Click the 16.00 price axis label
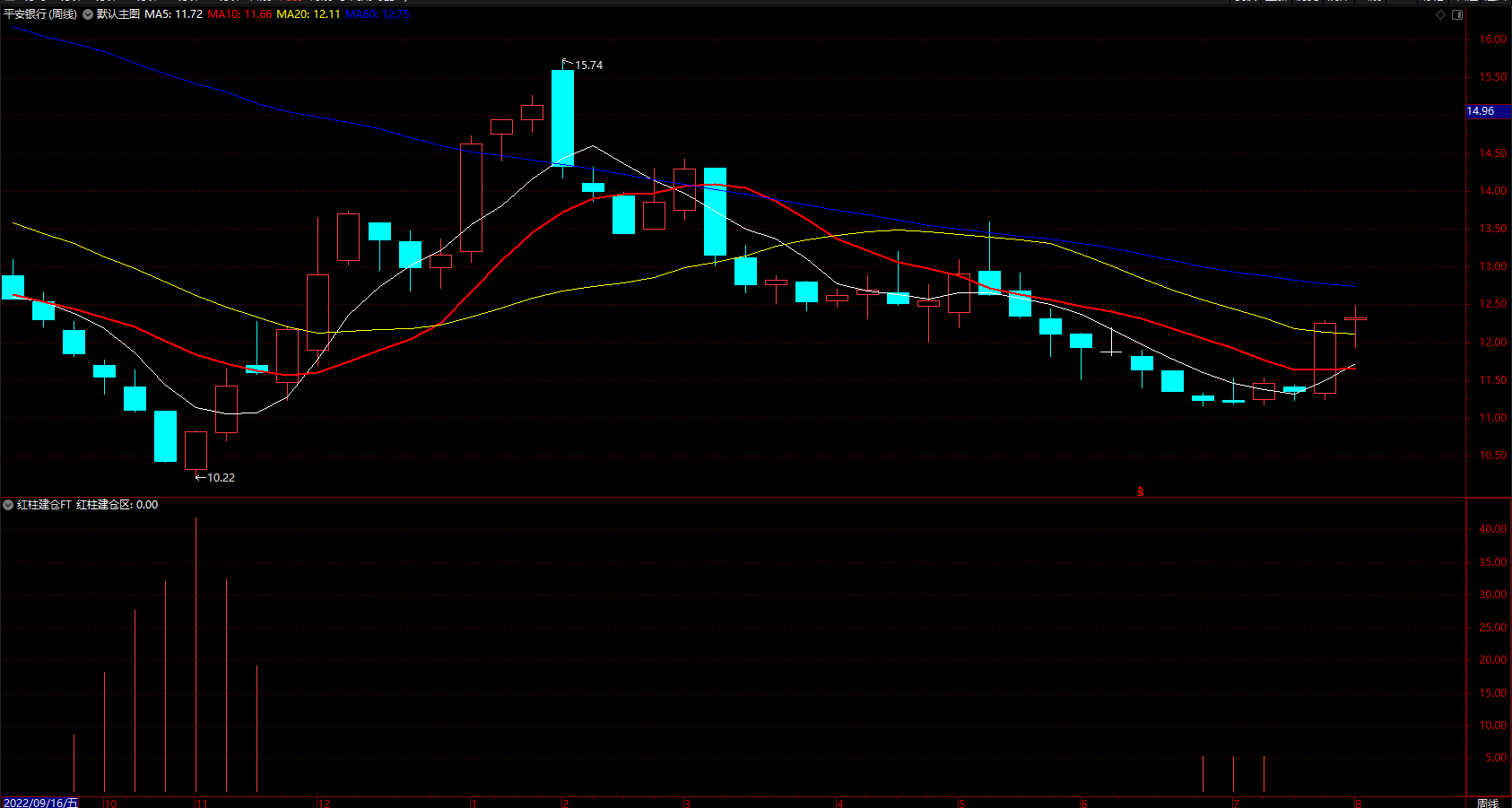Screen dimensions: 1512x808 (1493, 39)
